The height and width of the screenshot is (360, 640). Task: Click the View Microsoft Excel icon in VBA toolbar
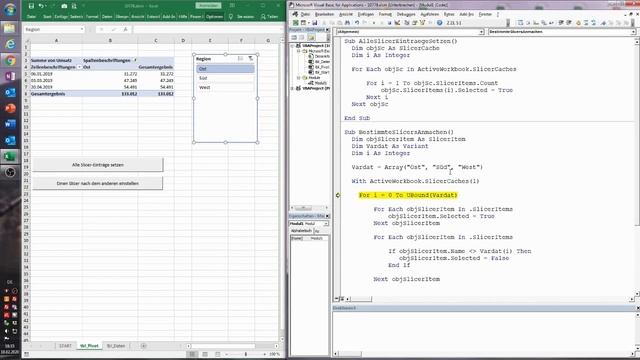pos(295,23)
